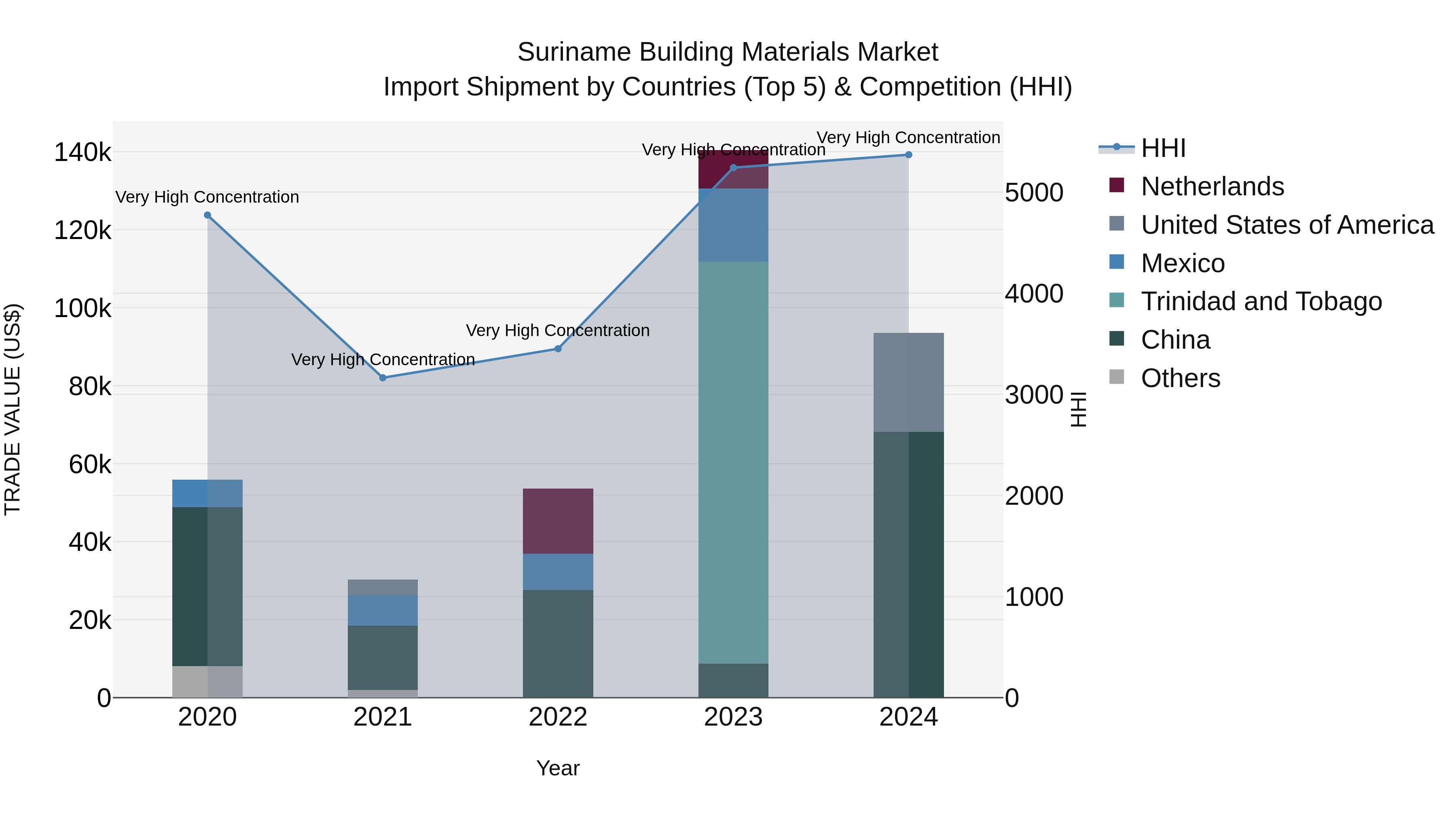Click the 2022 Very High Concentration annotation
The image size is (1456, 819).
558,330
